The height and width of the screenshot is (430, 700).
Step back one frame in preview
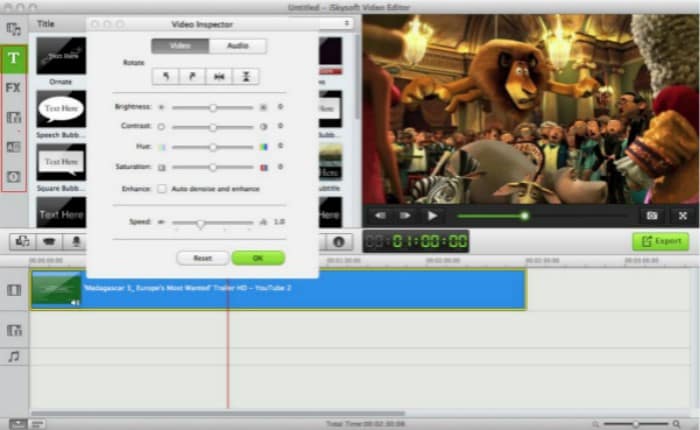pos(380,216)
